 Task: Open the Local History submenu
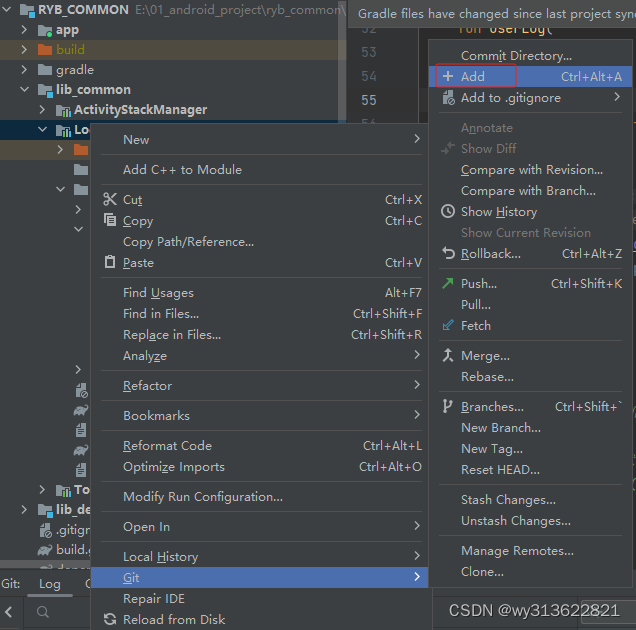[x=261, y=556]
